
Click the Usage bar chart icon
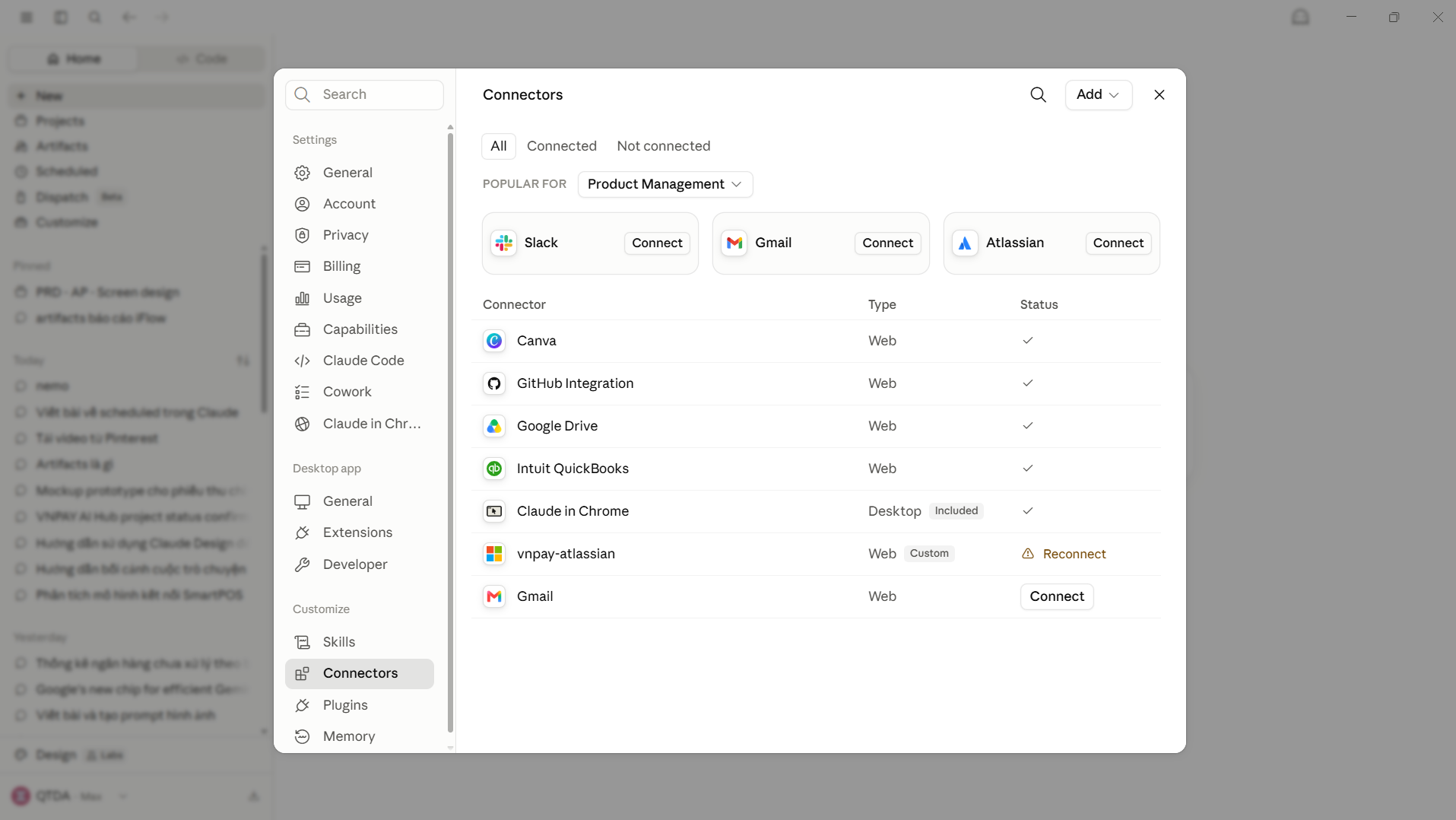302,298
